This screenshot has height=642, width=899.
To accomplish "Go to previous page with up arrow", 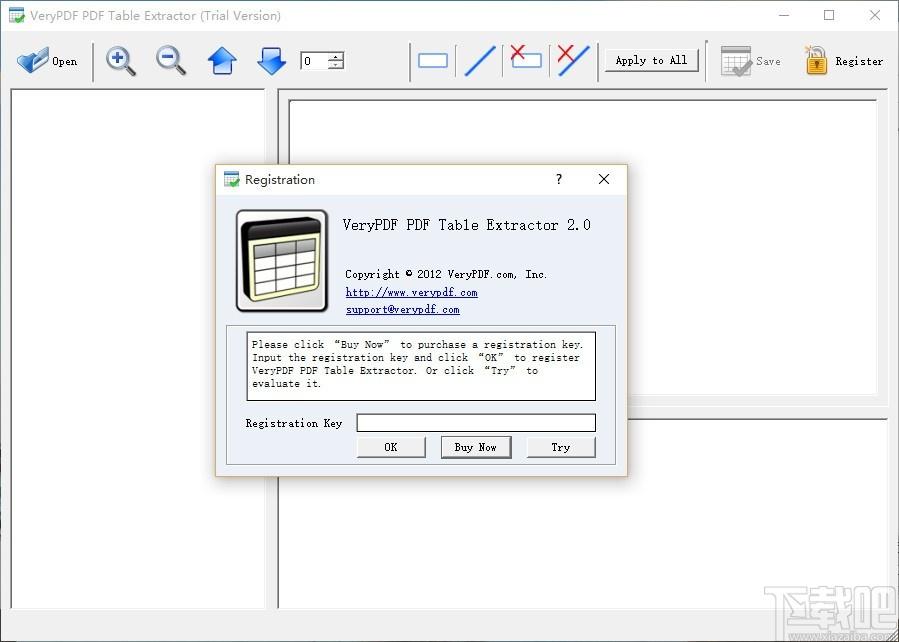I will tap(222, 61).
